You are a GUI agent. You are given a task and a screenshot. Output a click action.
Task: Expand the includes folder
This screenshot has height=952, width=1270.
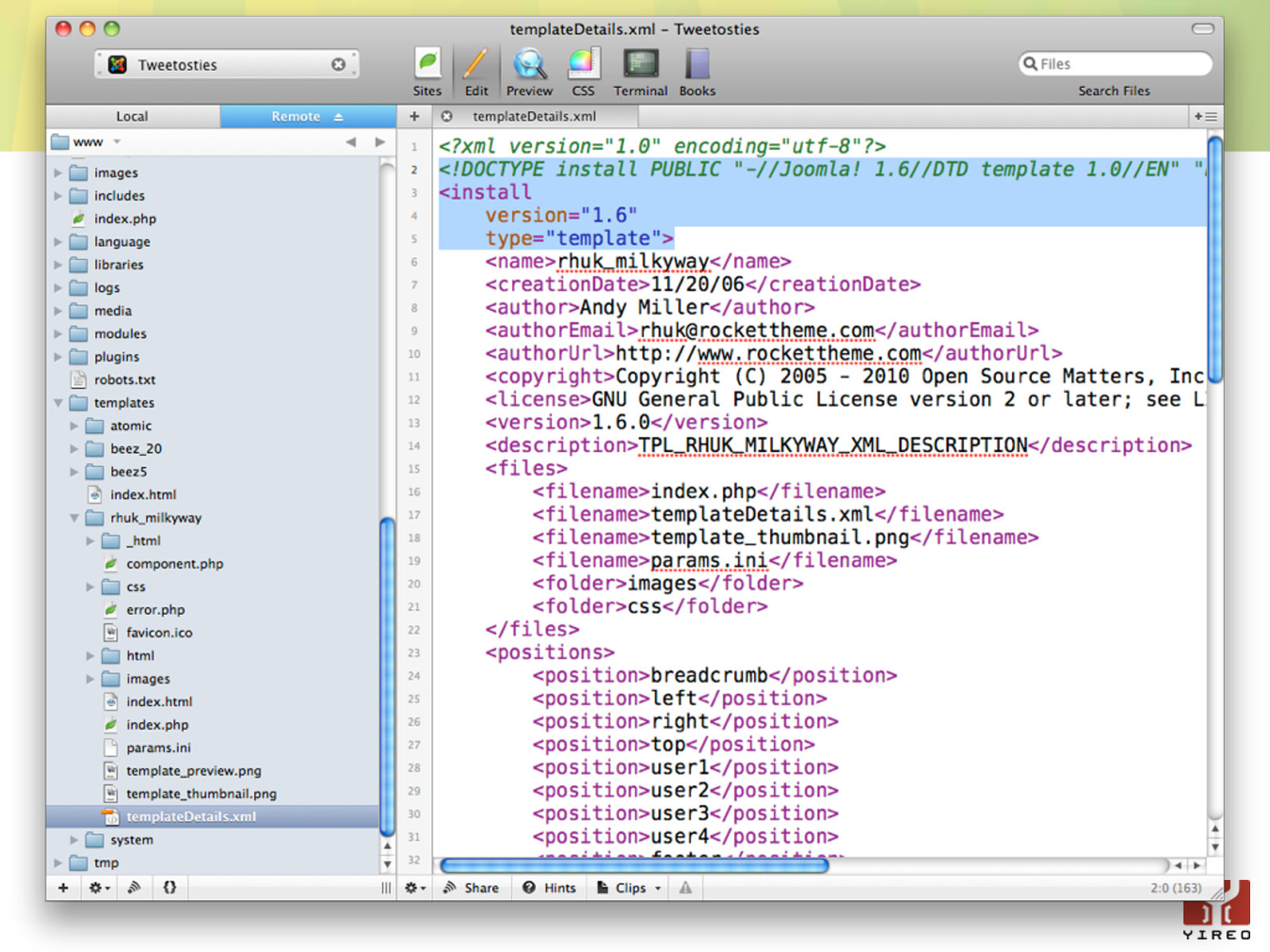pos(57,195)
